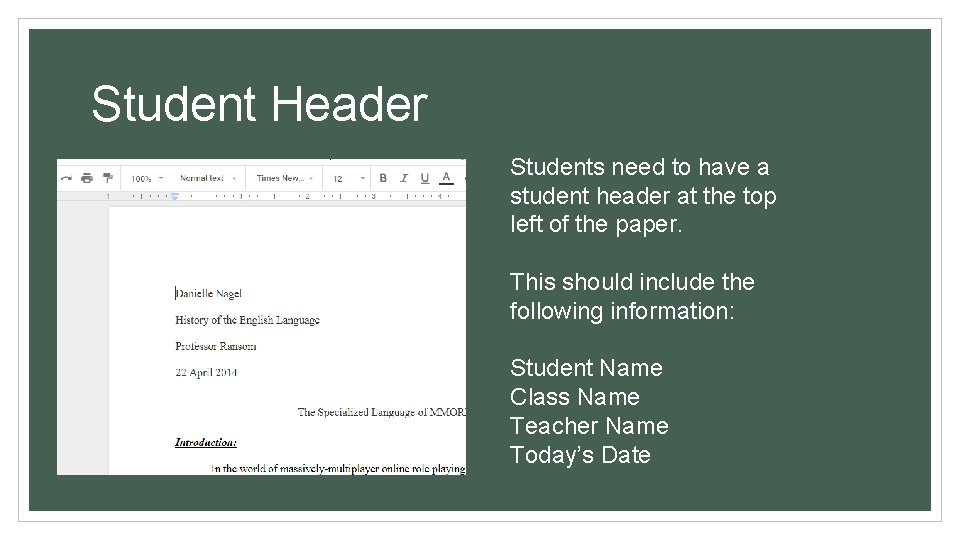The height and width of the screenshot is (540, 960).
Task: Open the Normal text style dropdown
Action: 208,178
